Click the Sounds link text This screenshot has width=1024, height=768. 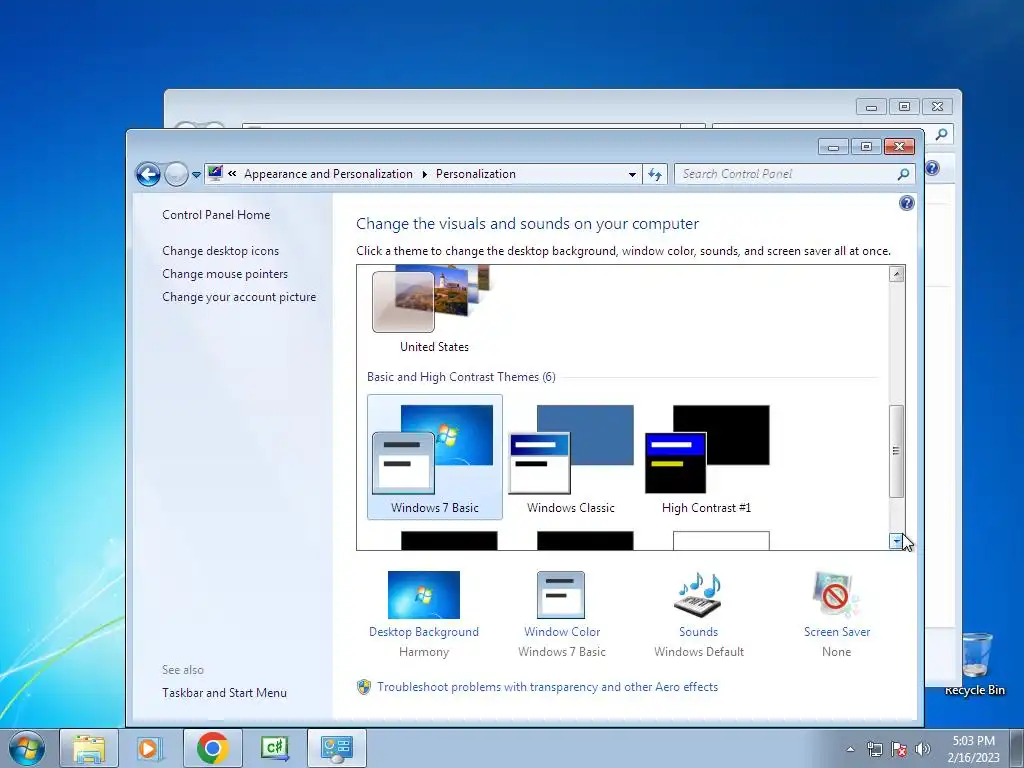pyautogui.click(x=698, y=632)
